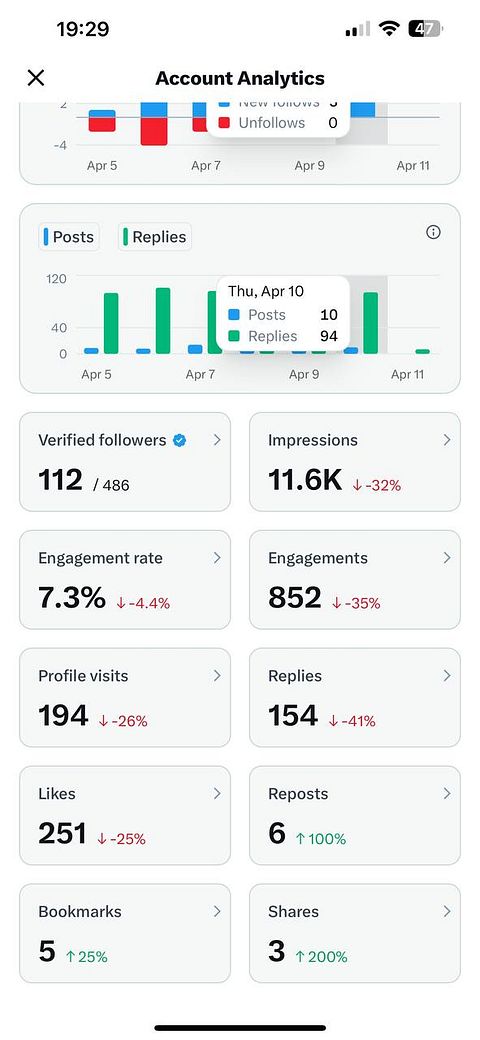Toggle the Posts series in the chart
This screenshot has height=1040, width=480.
coord(69,237)
